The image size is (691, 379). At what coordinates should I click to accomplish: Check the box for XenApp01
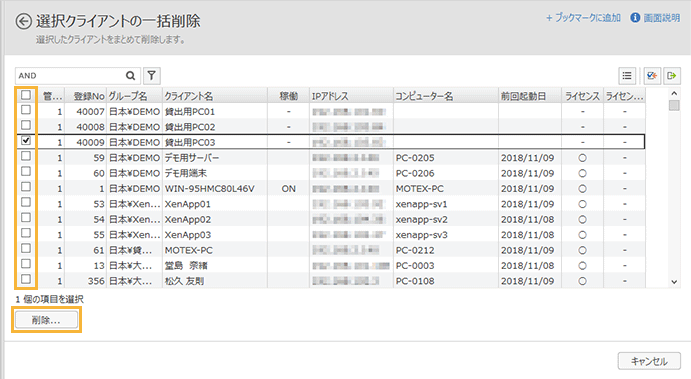pyautogui.click(x=26, y=202)
